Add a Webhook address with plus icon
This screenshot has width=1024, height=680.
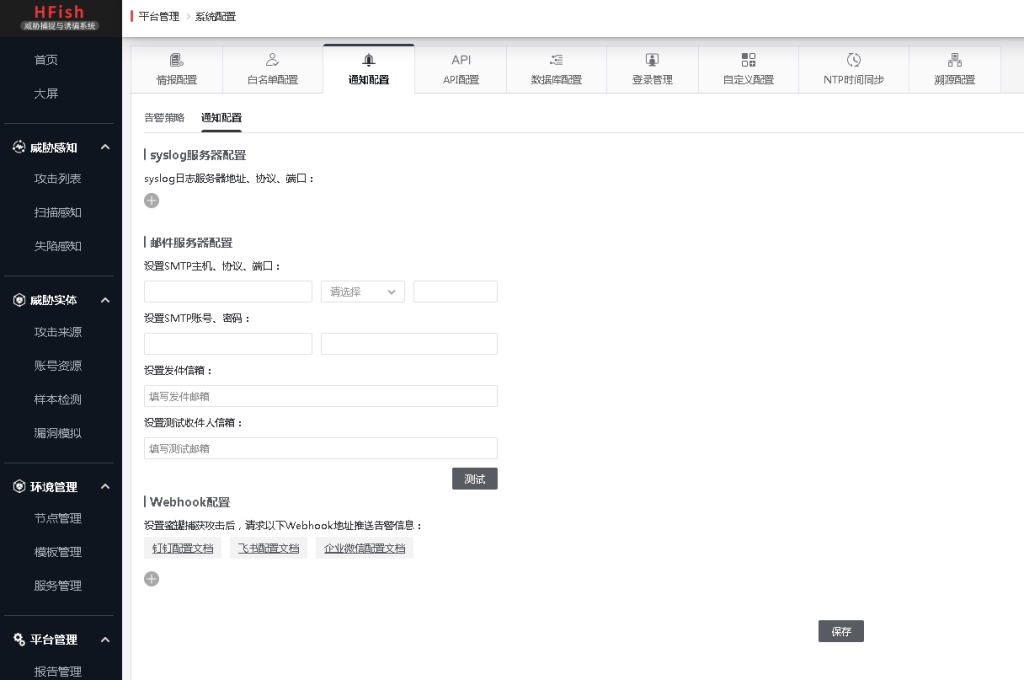tap(151, 579)
